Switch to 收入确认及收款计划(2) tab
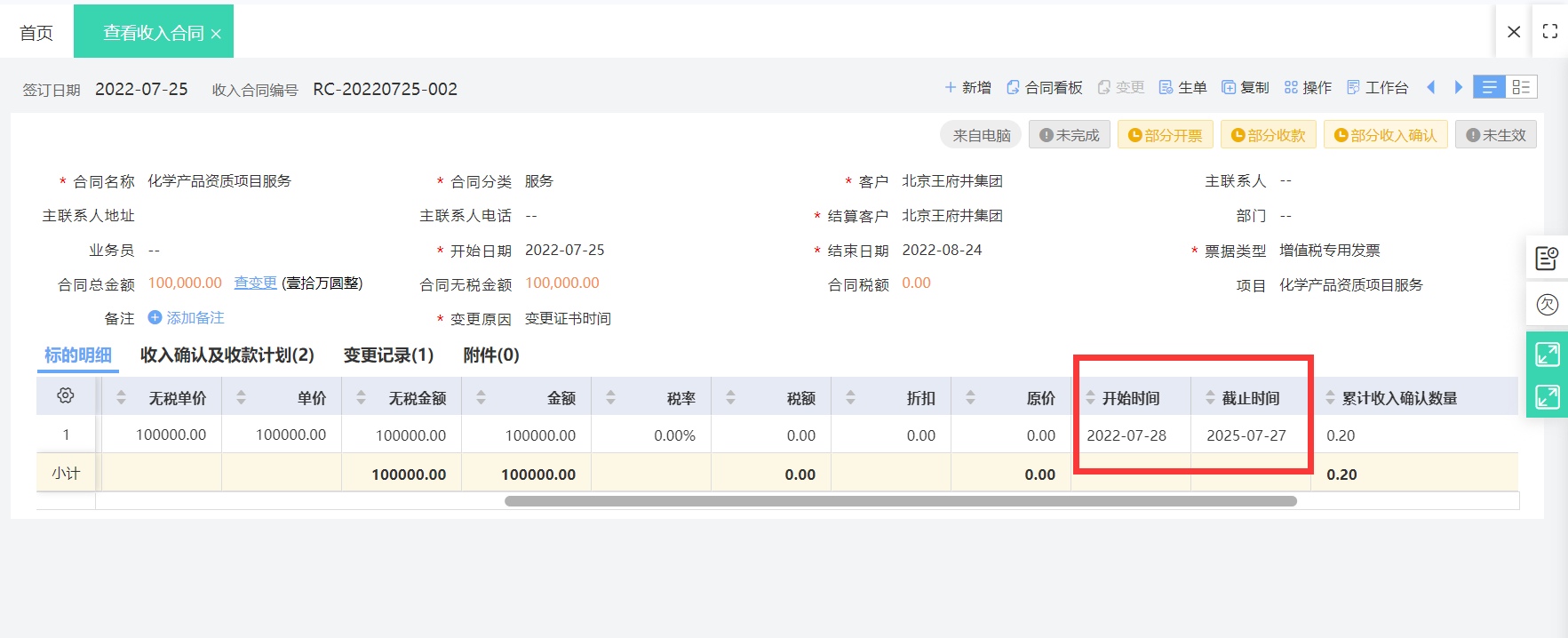 (x=227, y=355)
